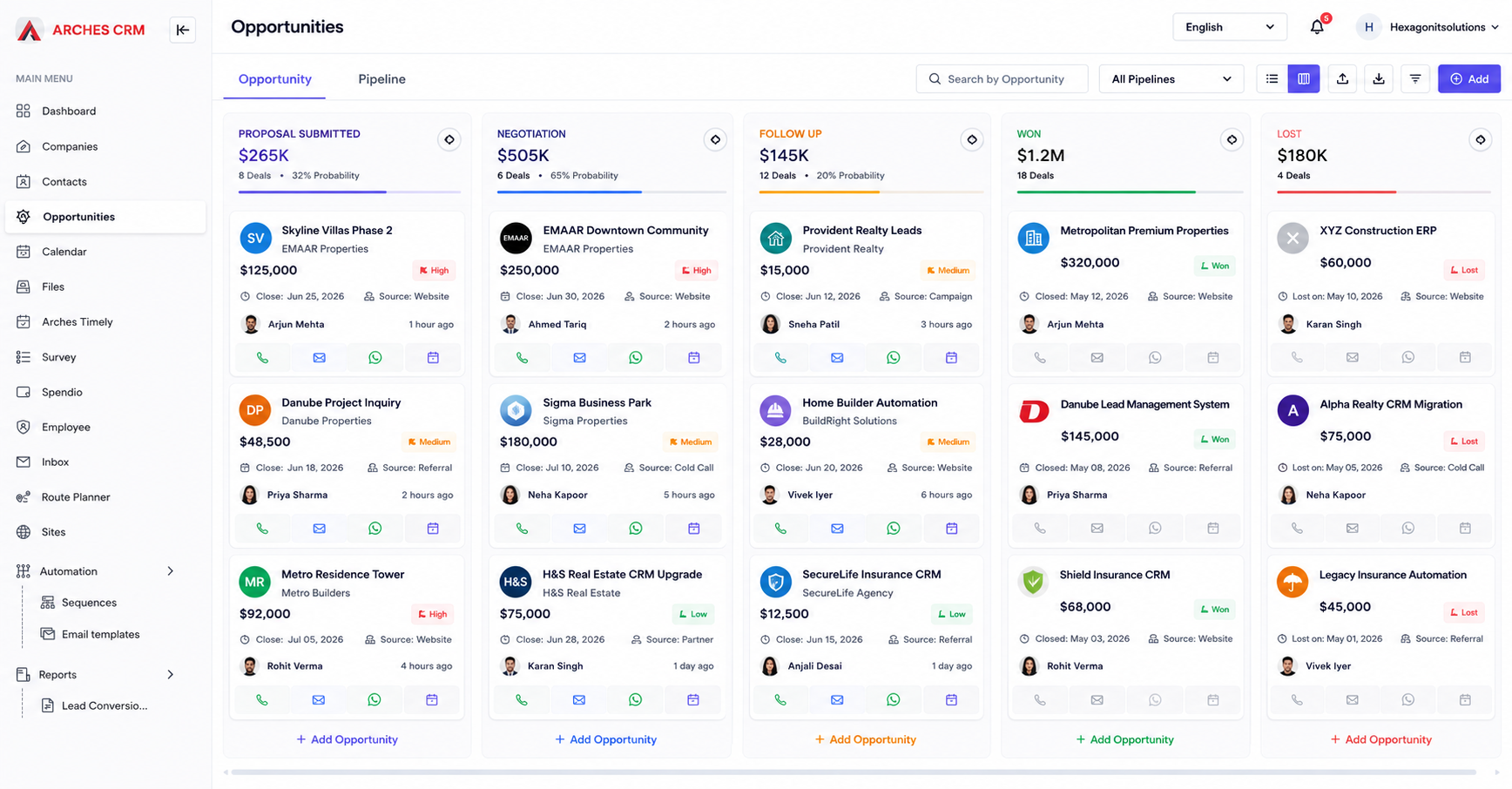
Task: Click Proposal Submitted stage settings icon
Action: pos(449,139)
